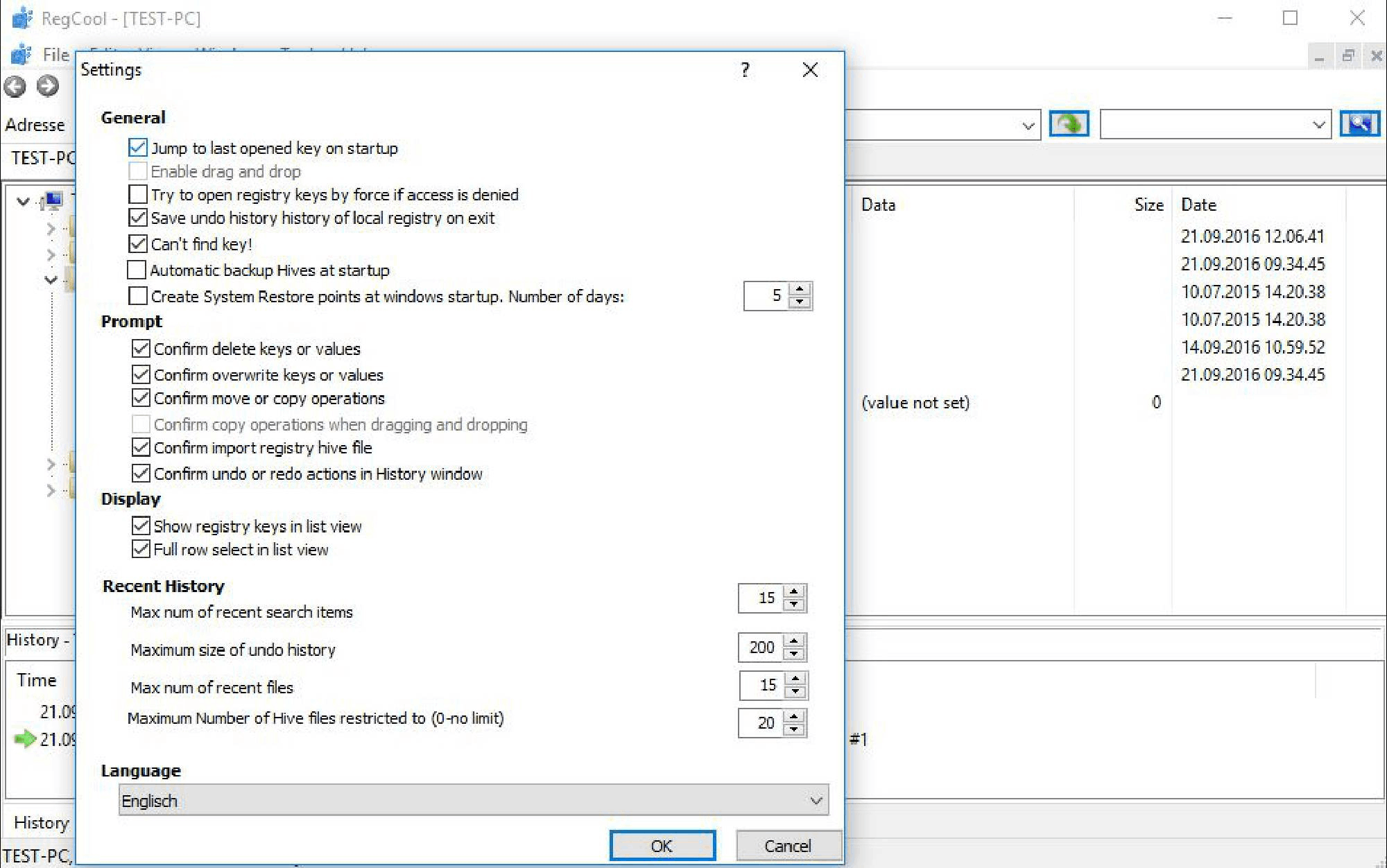Screen dimensions: 1387x868
Task: Decrease max recent search items
Action: (x=794, y=605)
